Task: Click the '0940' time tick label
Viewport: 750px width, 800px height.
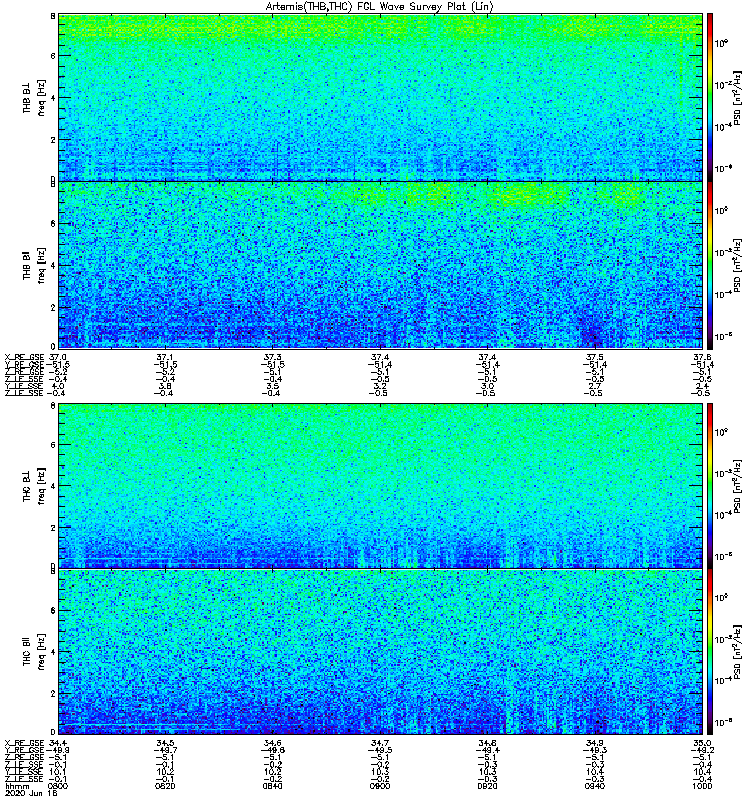Action: click(594, 786)
